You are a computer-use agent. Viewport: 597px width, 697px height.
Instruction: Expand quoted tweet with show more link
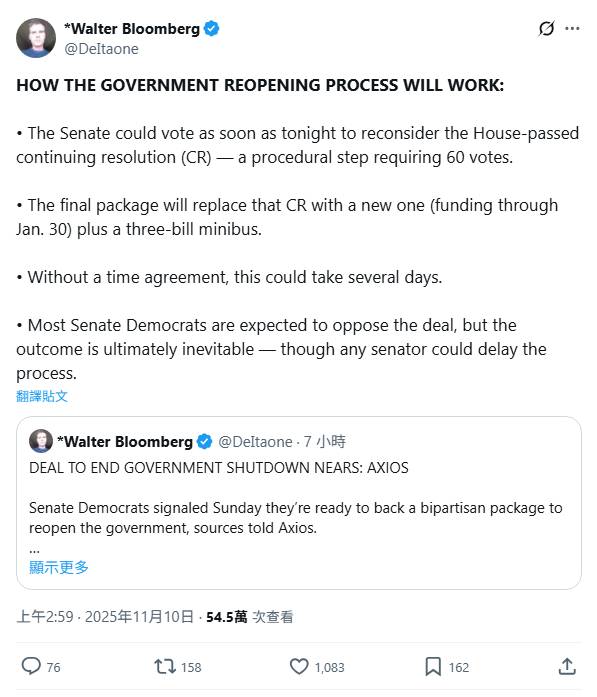(59, 567)
